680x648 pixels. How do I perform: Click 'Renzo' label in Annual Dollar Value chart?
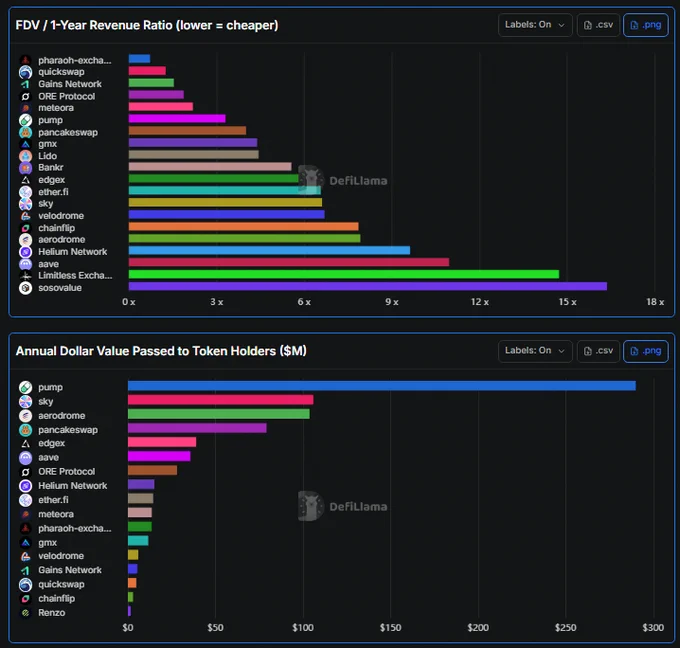pos(52,613)
